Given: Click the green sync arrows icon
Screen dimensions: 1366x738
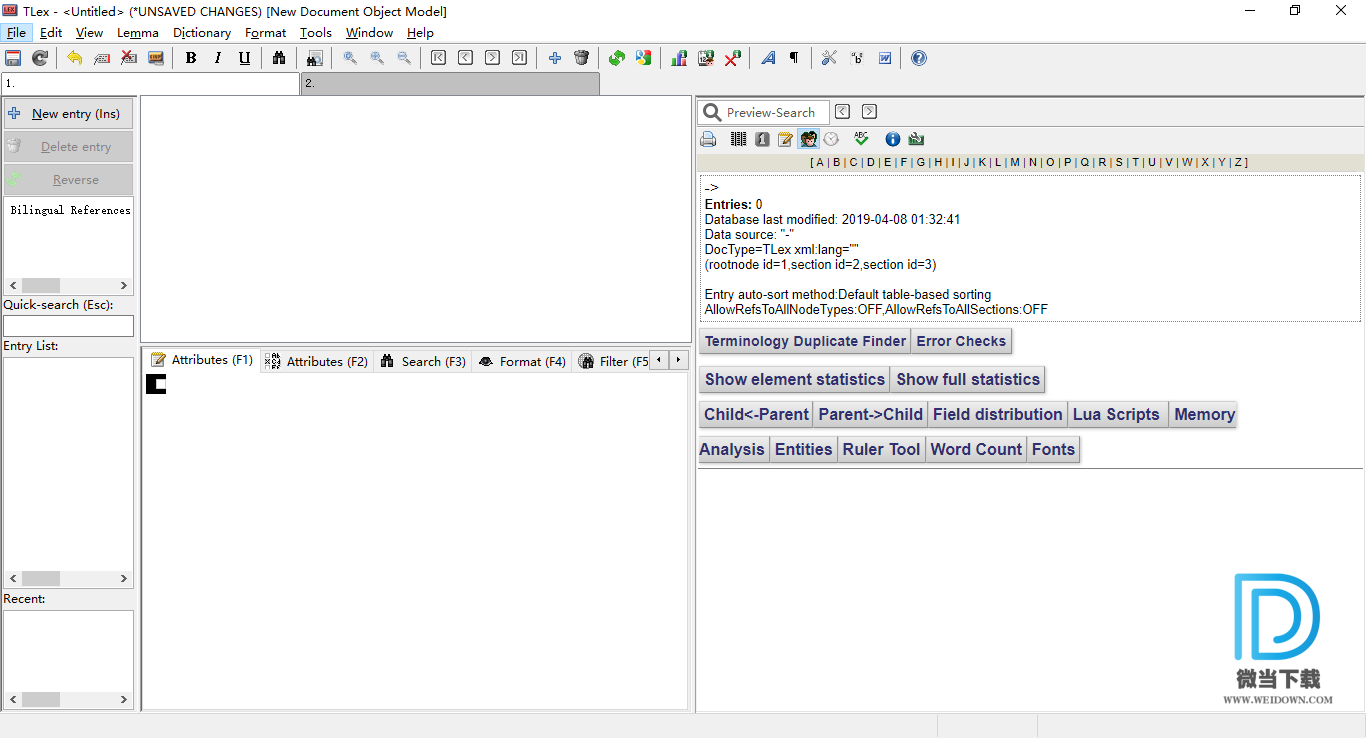Looking at the screenshot, I should (x=617, y=58).
